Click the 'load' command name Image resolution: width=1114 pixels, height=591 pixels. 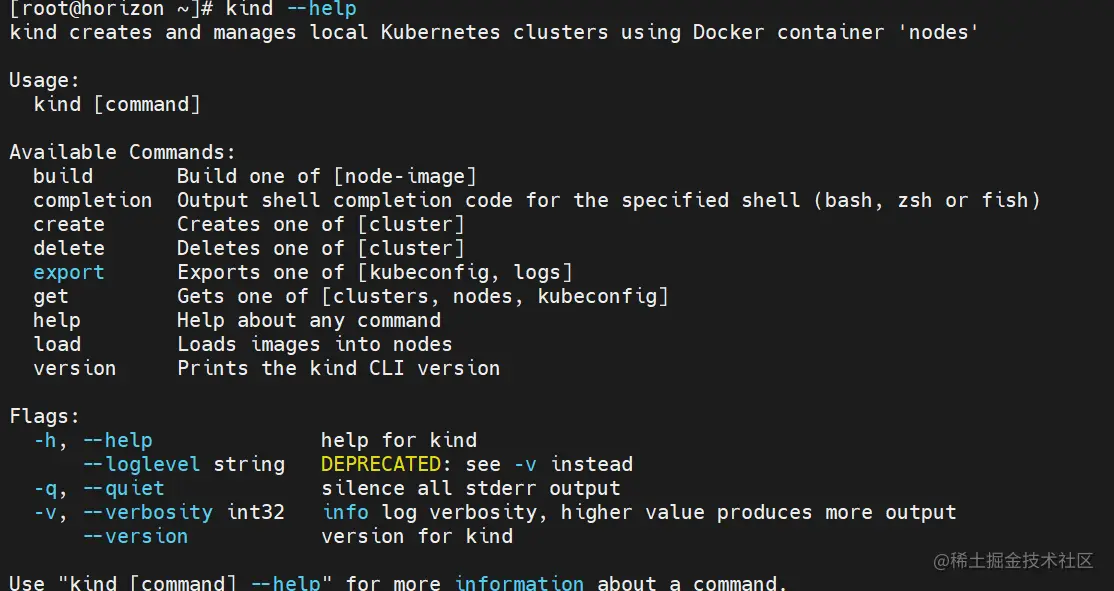pyautogui.click(x=57, y=345)
